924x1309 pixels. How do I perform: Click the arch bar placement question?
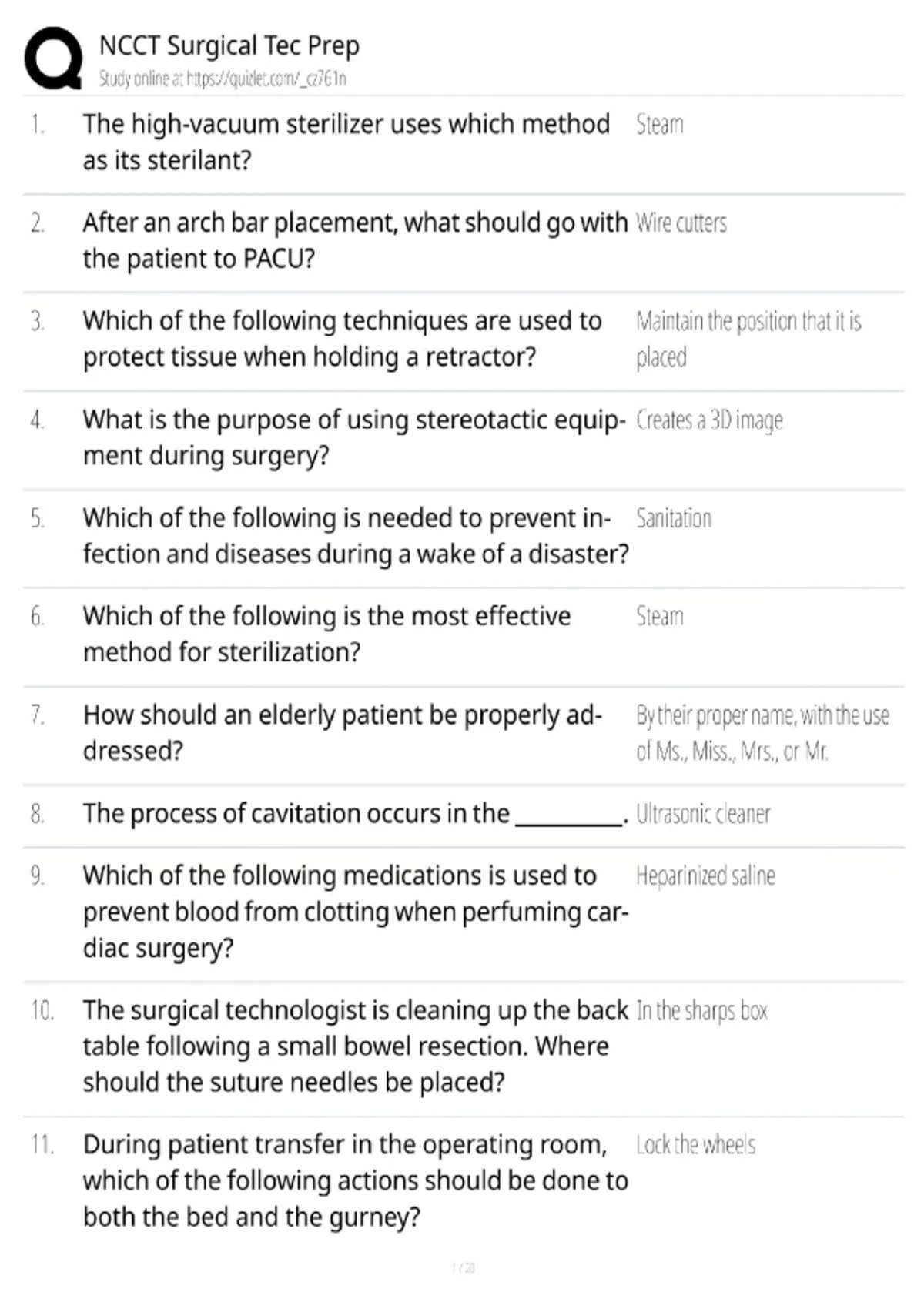[x=355, y=240]
